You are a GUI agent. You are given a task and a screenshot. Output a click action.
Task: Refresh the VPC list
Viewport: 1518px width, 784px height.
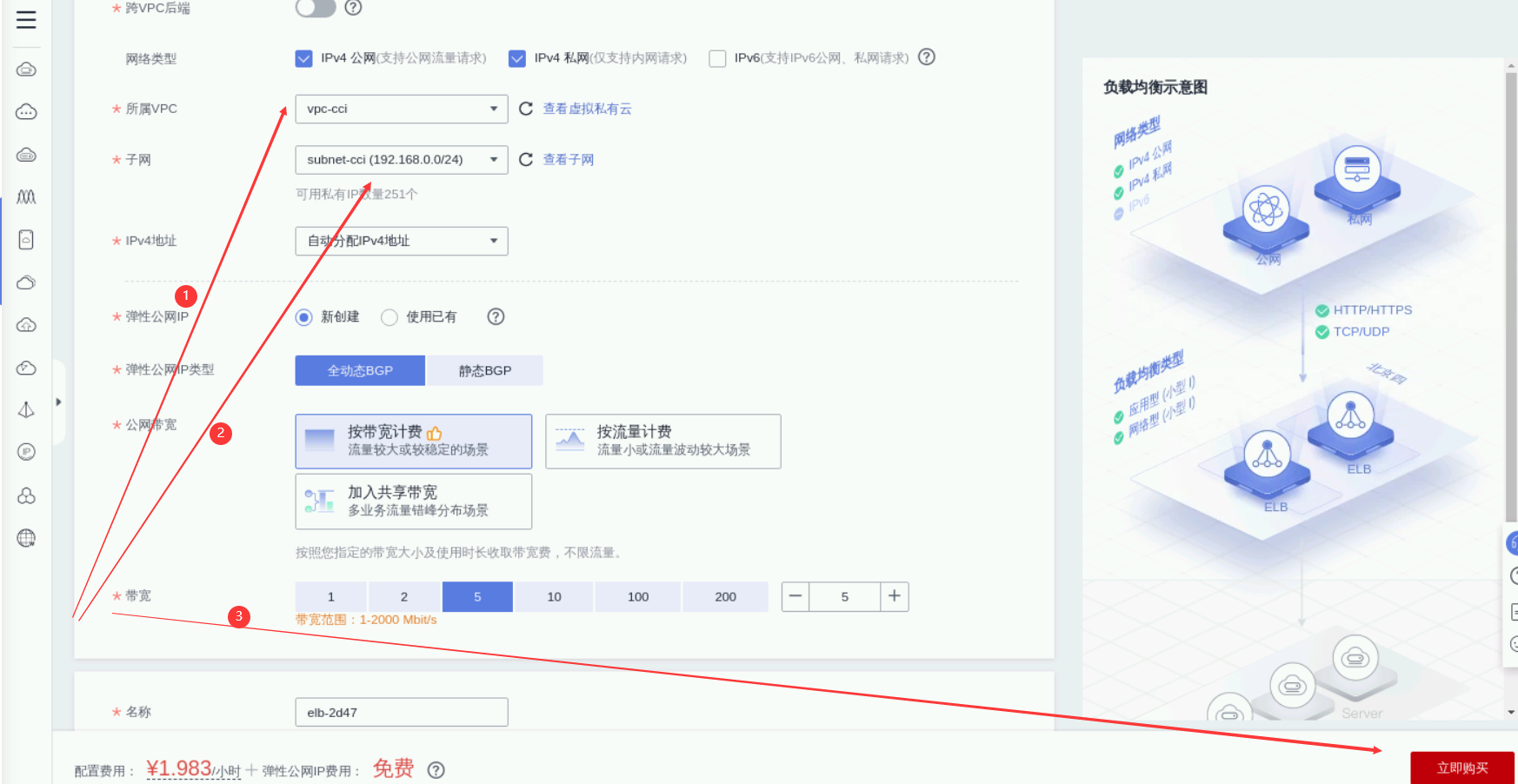[526, 109]
